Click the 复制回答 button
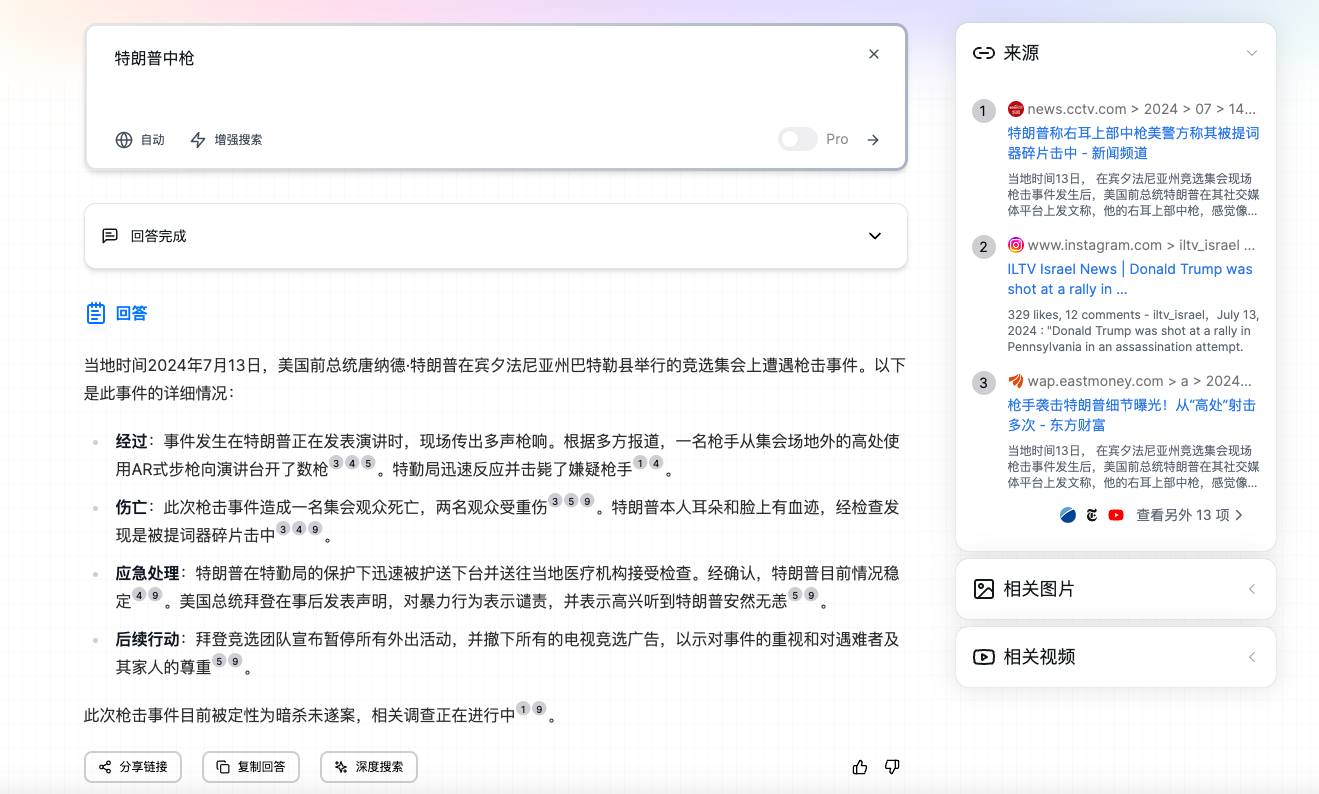The width and height of the screenshot is (1319, 794). click(251, 767)
